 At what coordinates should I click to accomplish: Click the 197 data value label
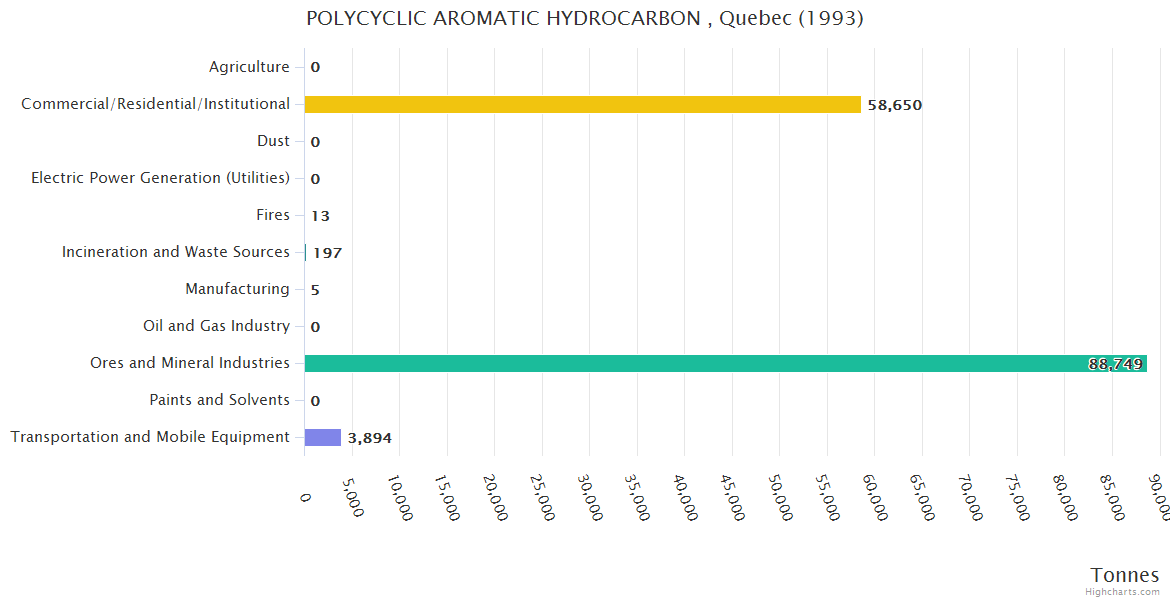pyautogui.click(x=327, y=253)
